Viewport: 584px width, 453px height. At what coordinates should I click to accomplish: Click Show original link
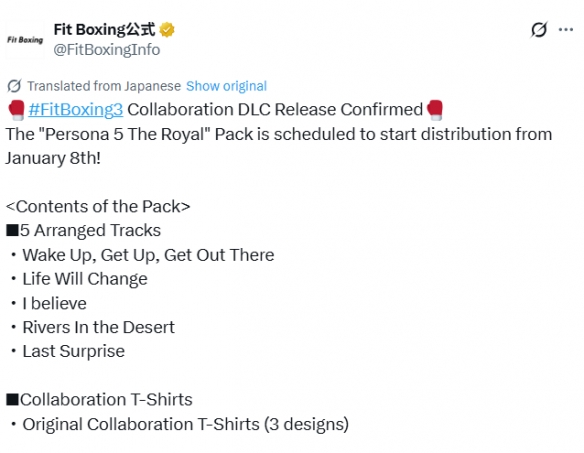[226, 86]
